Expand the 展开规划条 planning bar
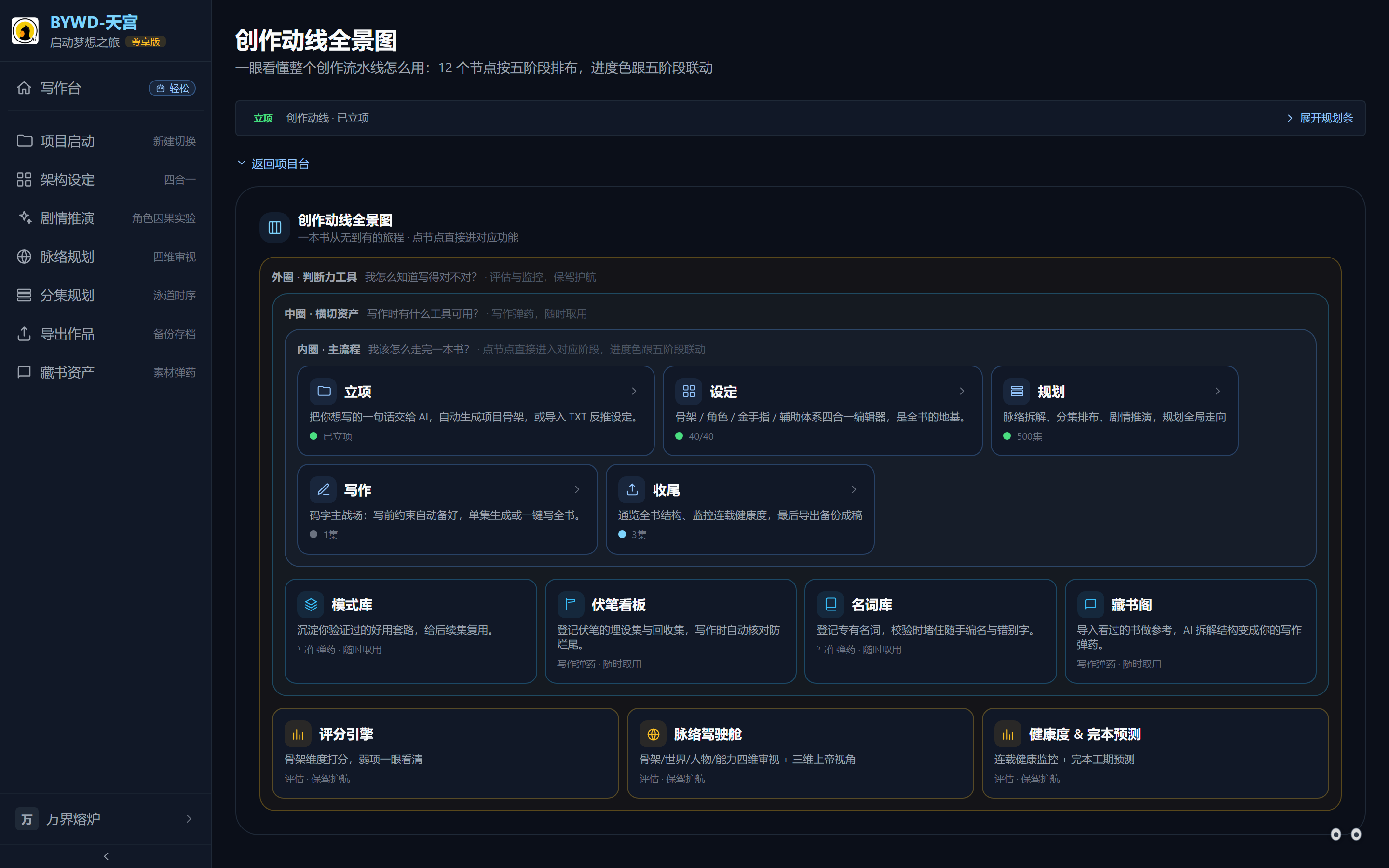Viewport: 1389px width, 868px height. coord(1320,118)
